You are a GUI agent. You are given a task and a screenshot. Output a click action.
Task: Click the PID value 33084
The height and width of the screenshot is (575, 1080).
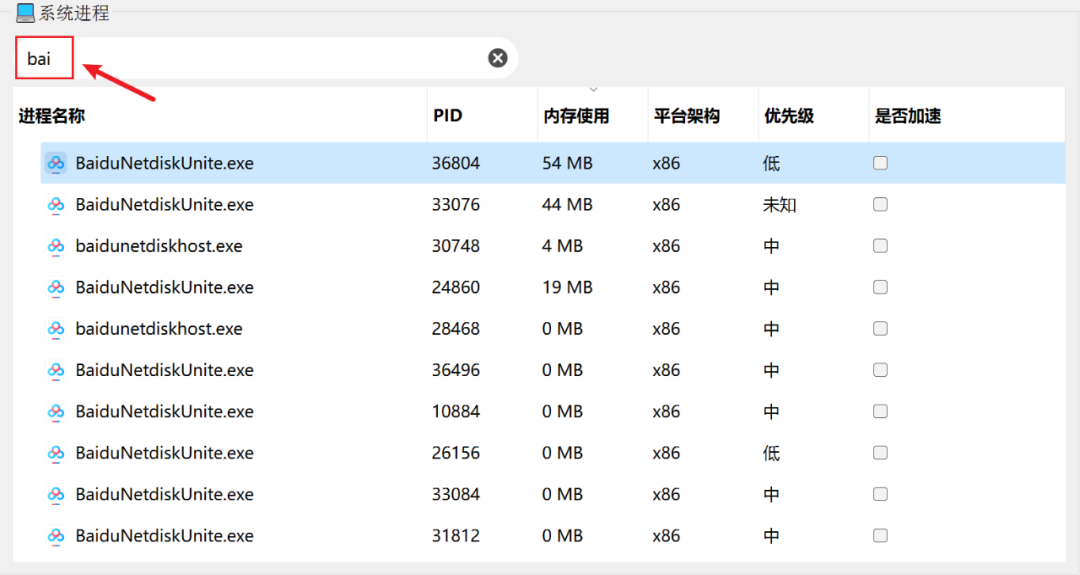[x=456, y=494]
